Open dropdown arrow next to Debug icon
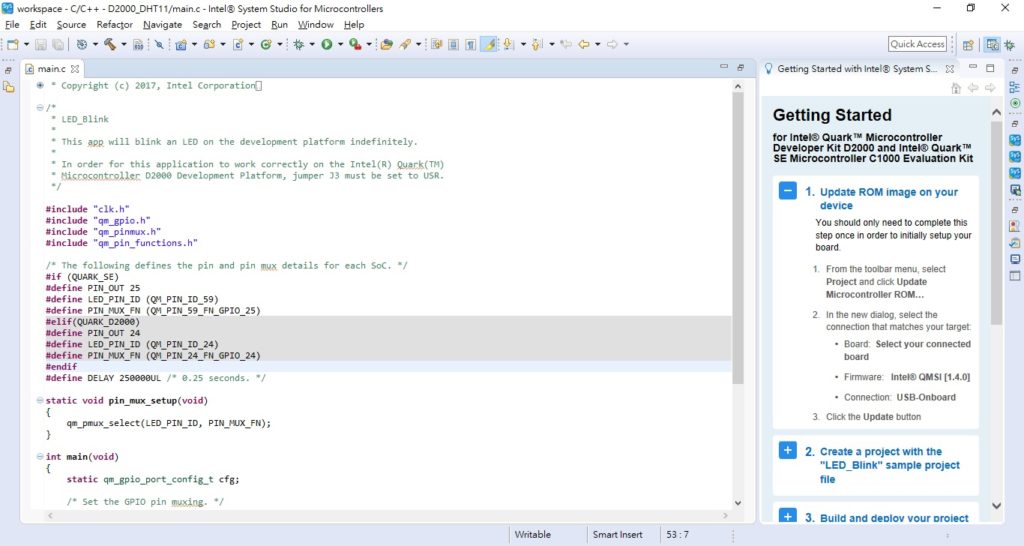1024x546 pixels. point(312,44)
